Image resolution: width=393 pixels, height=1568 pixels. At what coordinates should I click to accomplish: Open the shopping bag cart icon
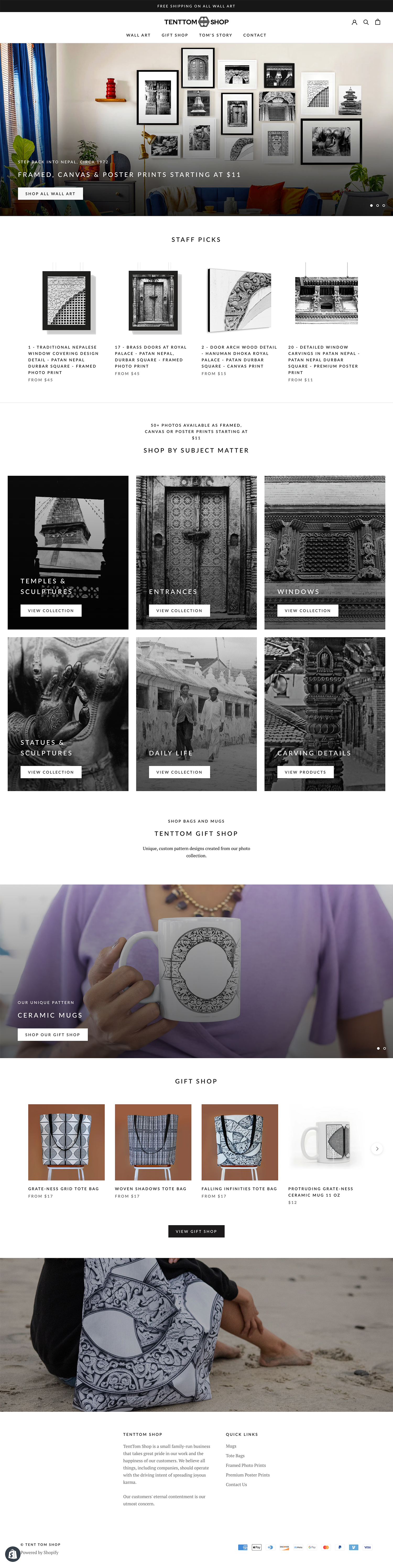click(x=378, y=22)
